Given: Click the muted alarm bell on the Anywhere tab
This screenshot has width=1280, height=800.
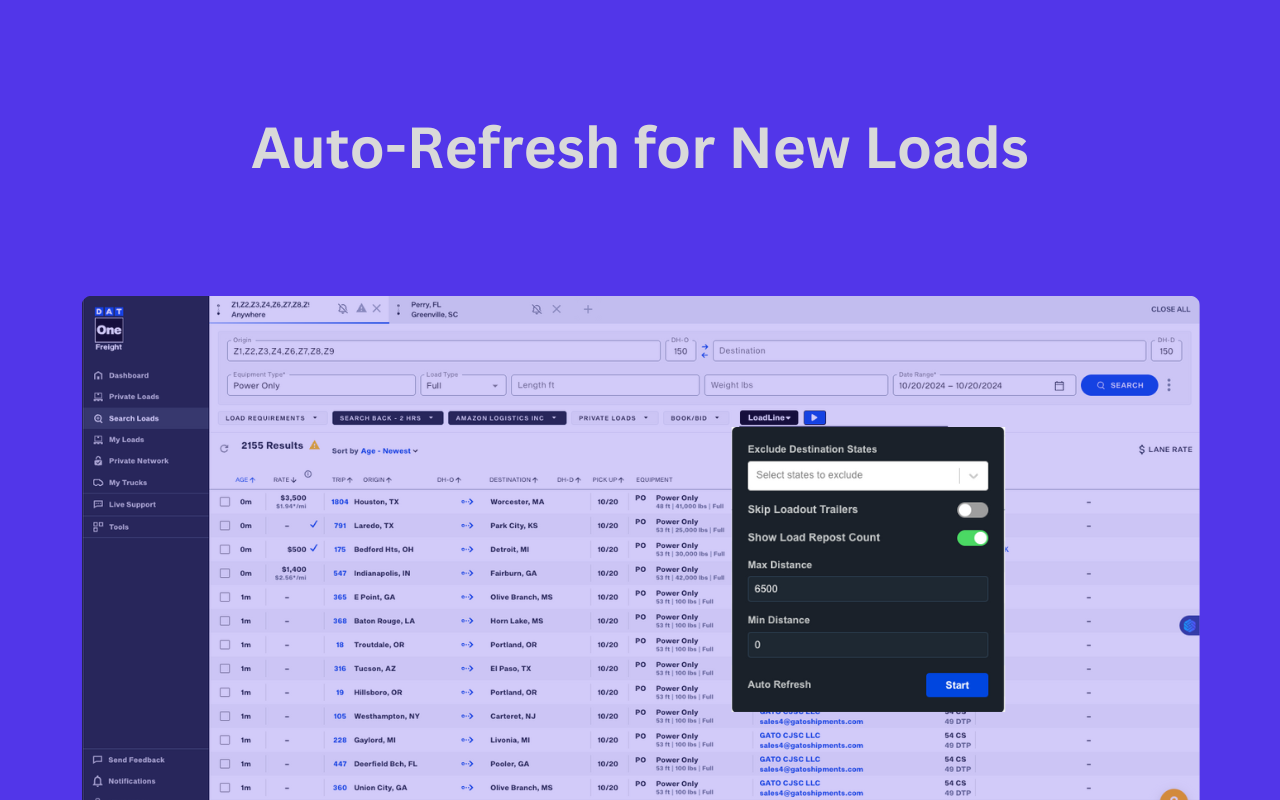Looking at the screenshot, I should [342, 308].
